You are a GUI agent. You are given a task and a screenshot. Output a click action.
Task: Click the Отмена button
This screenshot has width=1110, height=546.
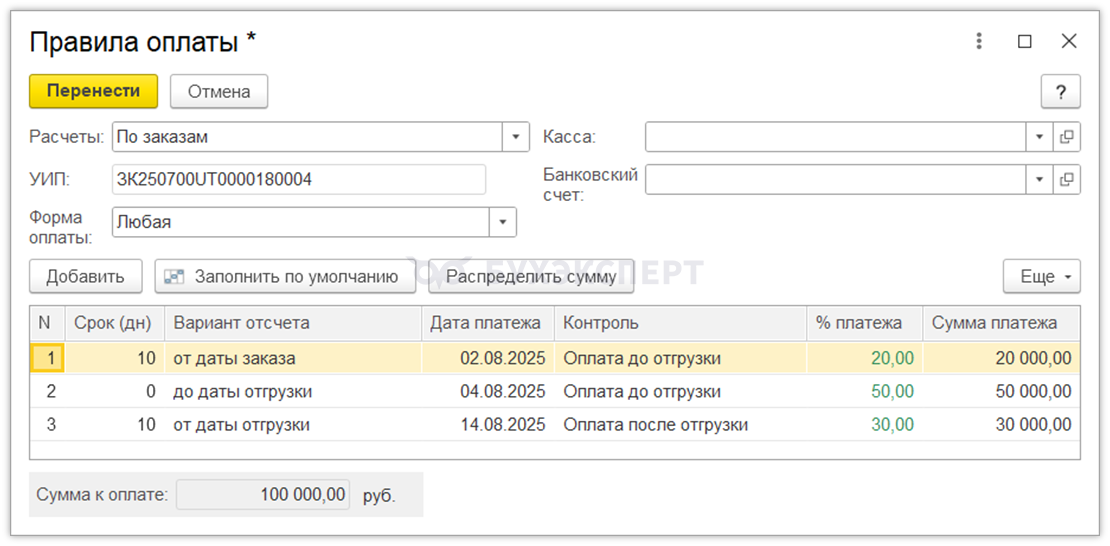219,92
